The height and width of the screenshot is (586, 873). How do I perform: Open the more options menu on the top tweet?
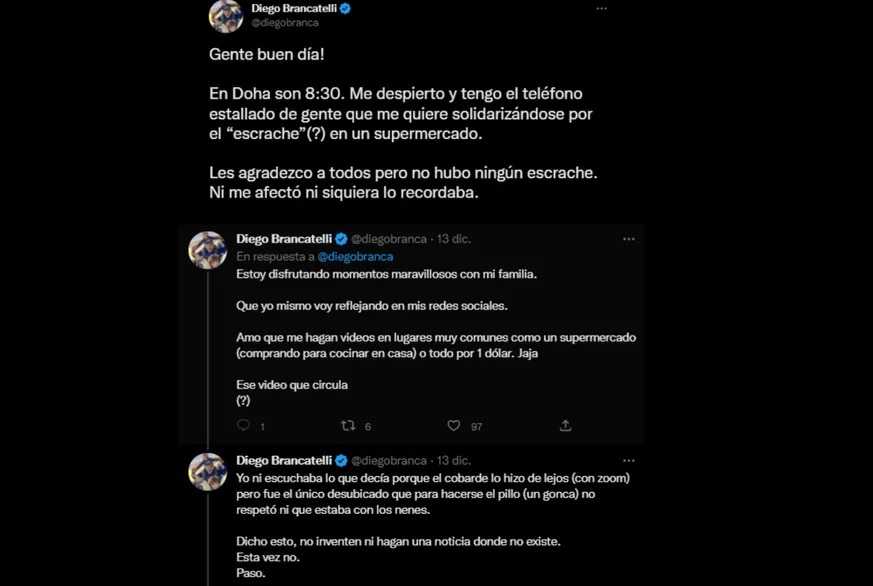pos(601,7)
